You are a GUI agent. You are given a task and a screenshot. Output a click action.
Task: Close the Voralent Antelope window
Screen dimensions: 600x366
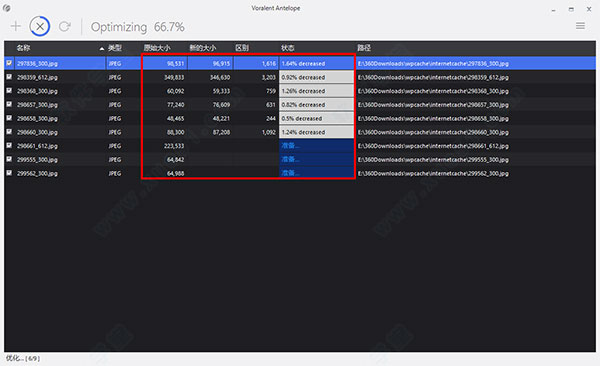point(589,9)
